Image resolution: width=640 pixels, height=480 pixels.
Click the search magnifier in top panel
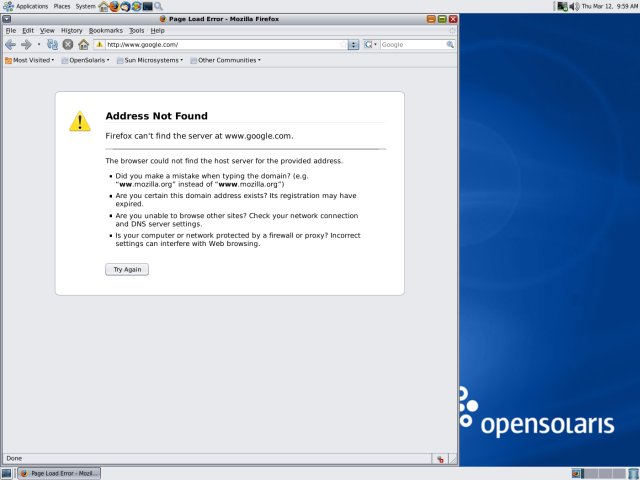[x=159, y=7]
